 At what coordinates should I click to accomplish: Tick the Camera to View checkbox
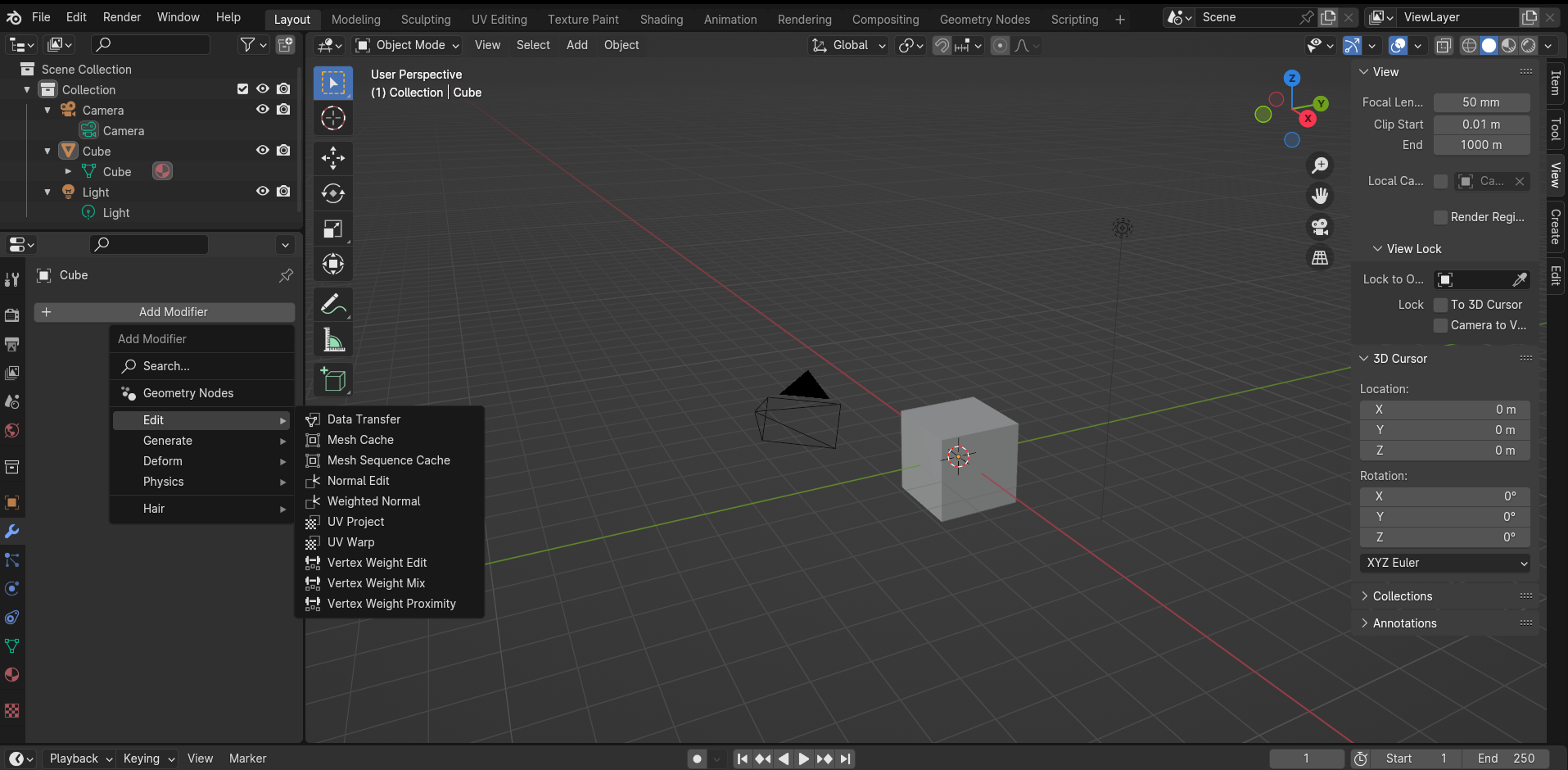tap(1441, 325)
